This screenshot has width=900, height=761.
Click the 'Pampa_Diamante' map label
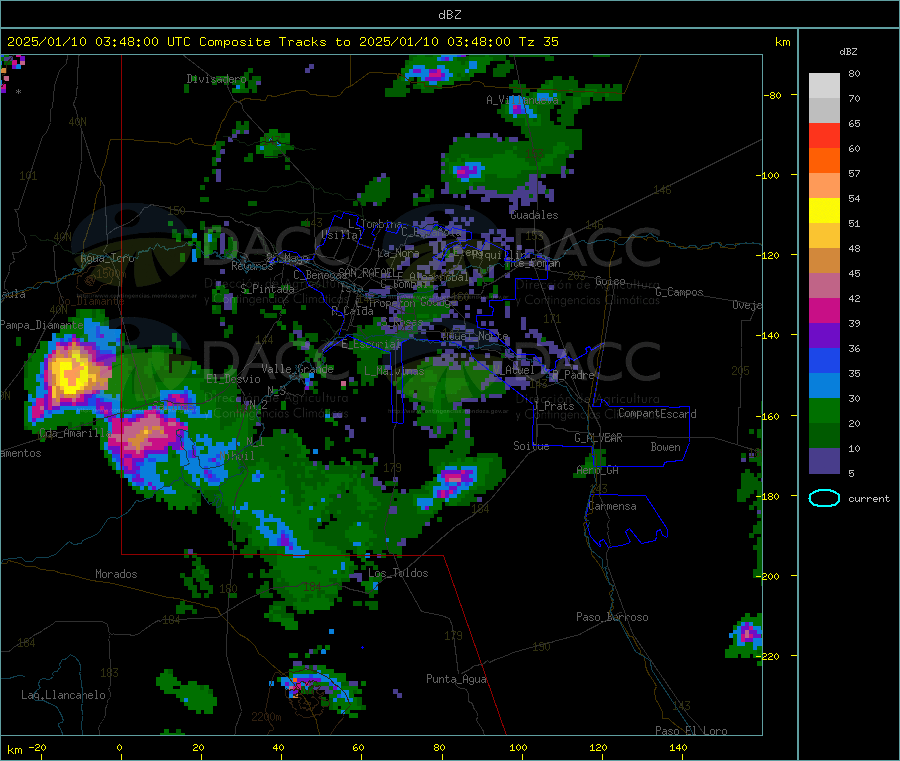pos(42,325)
